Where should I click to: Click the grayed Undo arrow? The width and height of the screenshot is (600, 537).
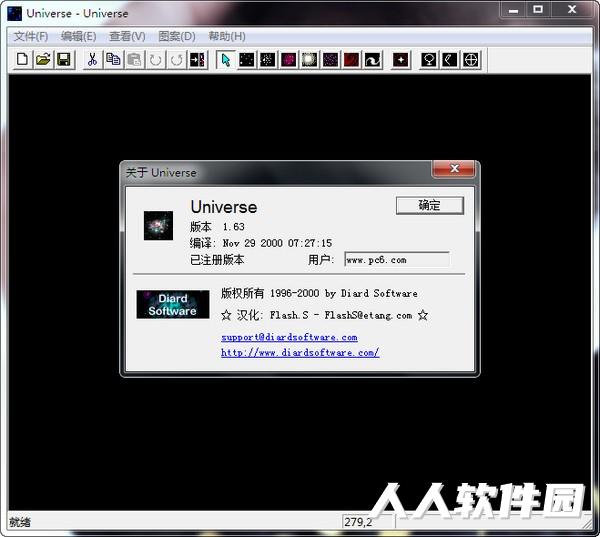[155, 60]
